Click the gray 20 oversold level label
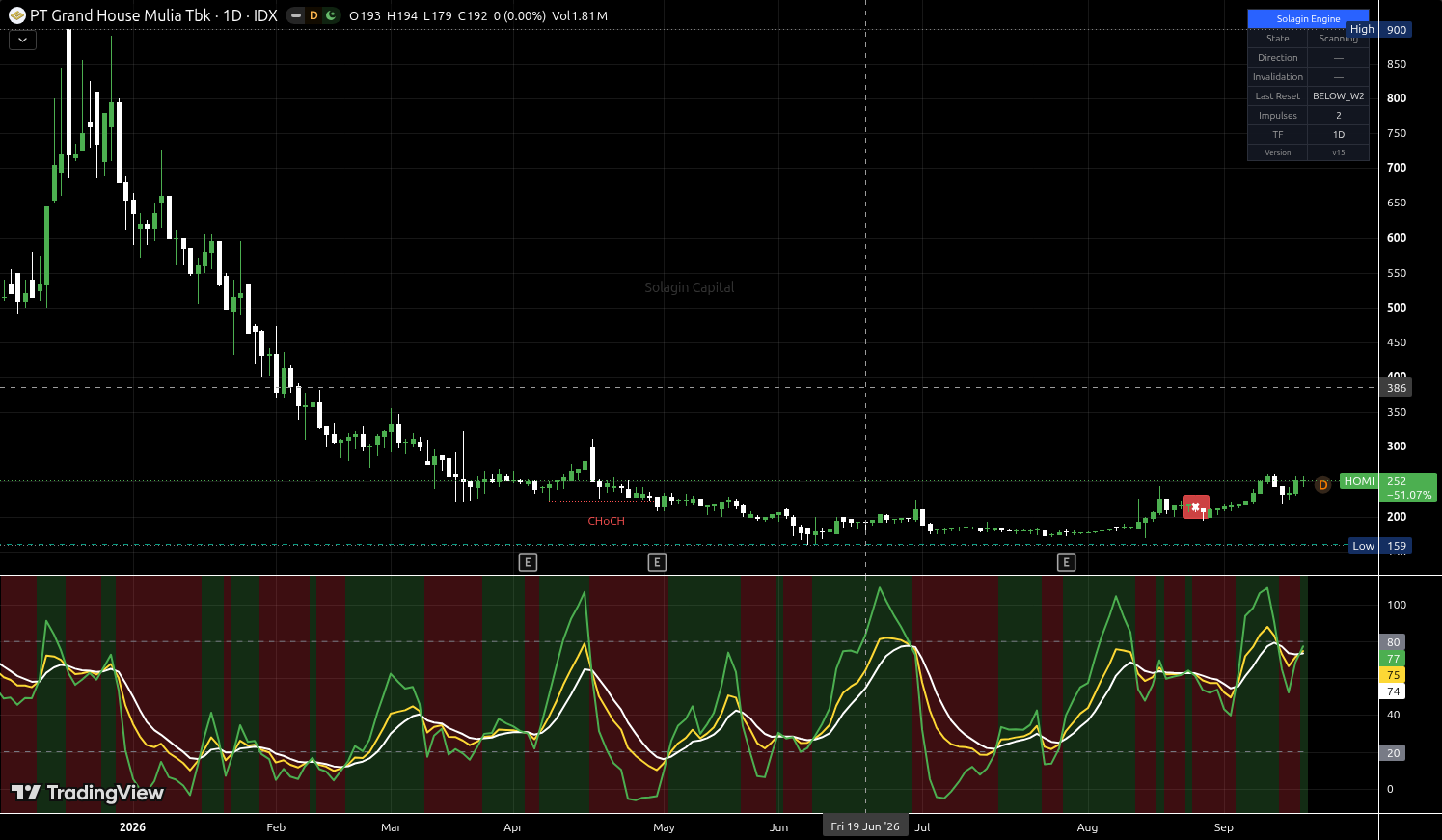1442x840 pixels. [1393, 753]
